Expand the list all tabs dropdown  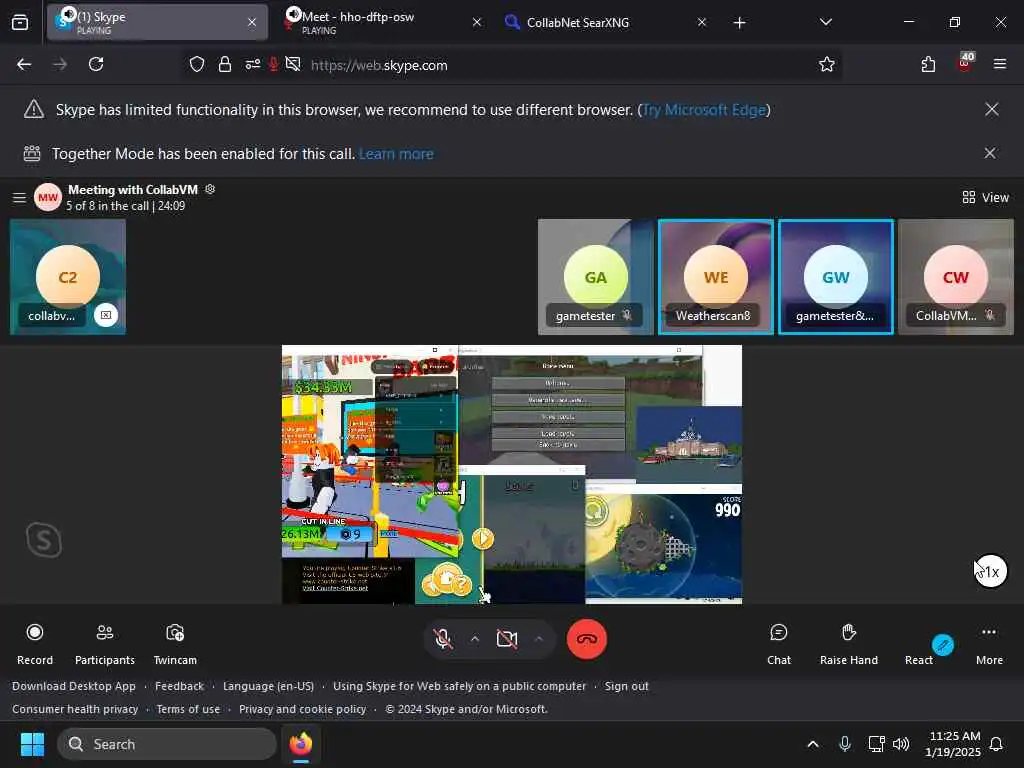[825, 22]
